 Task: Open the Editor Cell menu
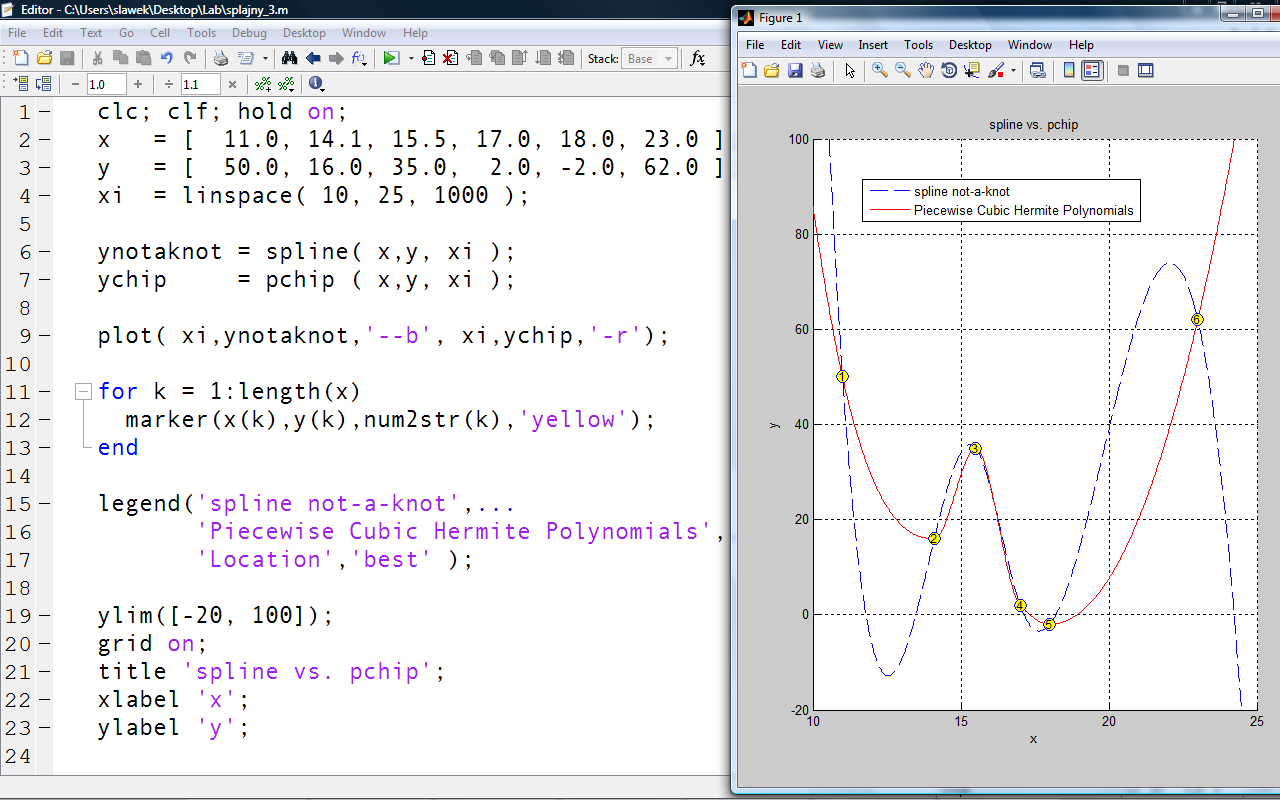pos(160,32)
